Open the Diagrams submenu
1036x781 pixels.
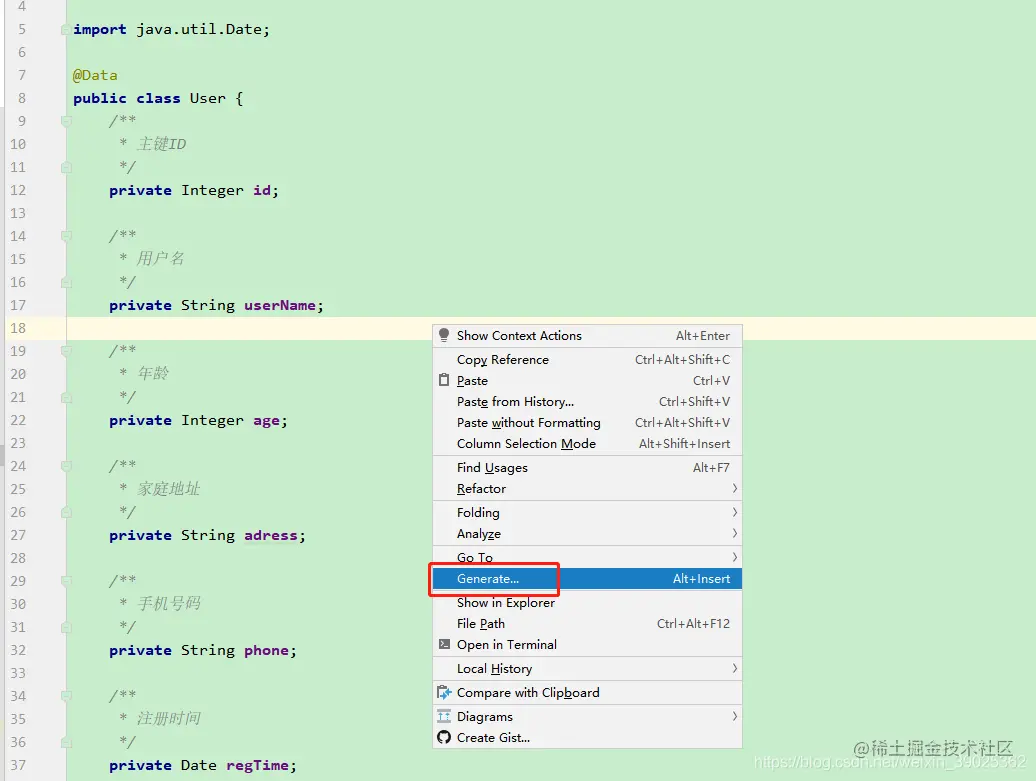[x=587, y=716]
